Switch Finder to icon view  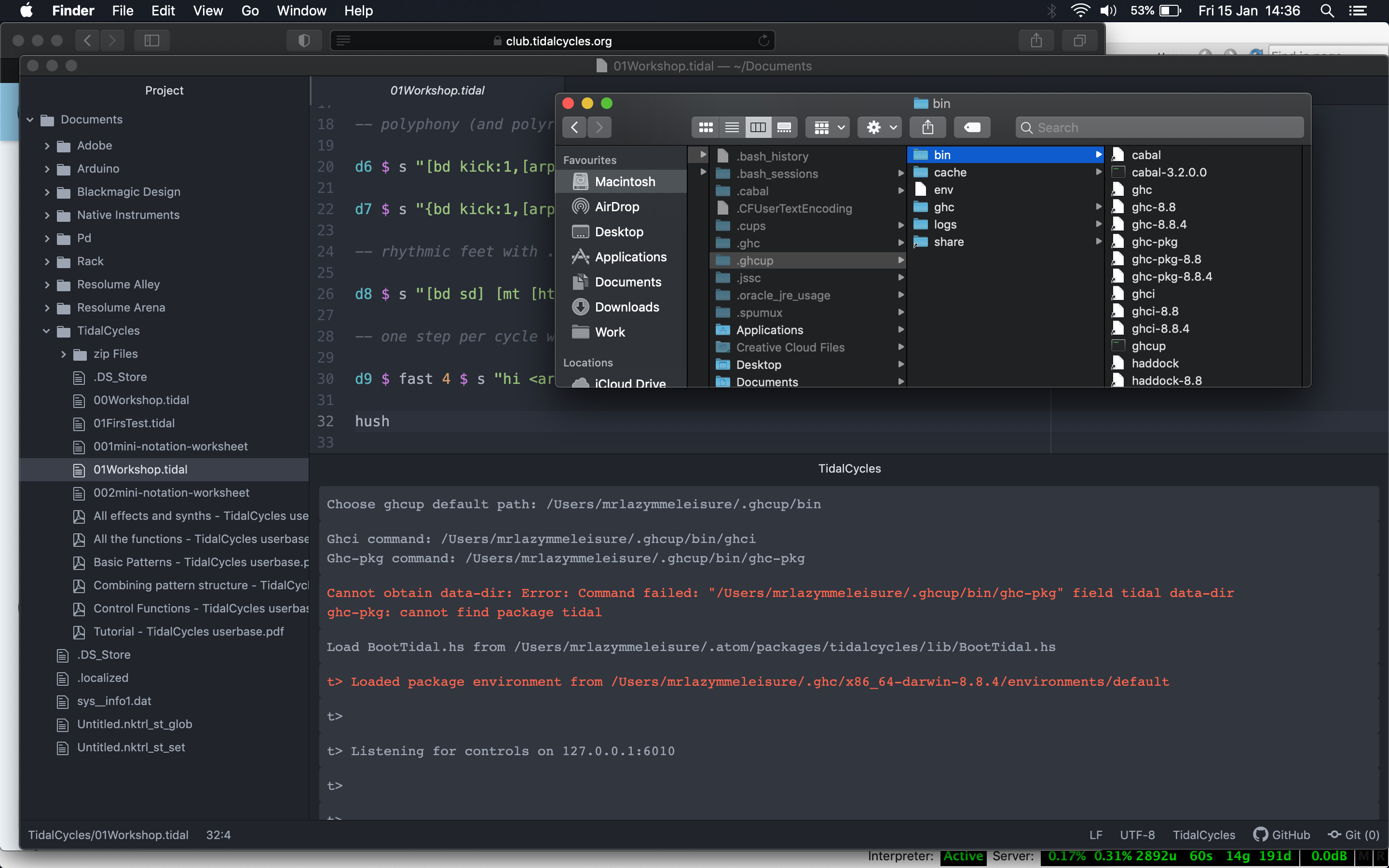click(706, 127)
